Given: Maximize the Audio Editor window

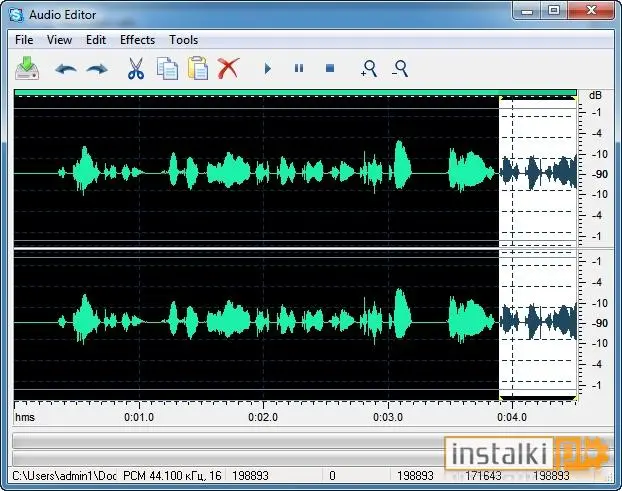Looking at the screenshot, I should [x=554, y=11].
